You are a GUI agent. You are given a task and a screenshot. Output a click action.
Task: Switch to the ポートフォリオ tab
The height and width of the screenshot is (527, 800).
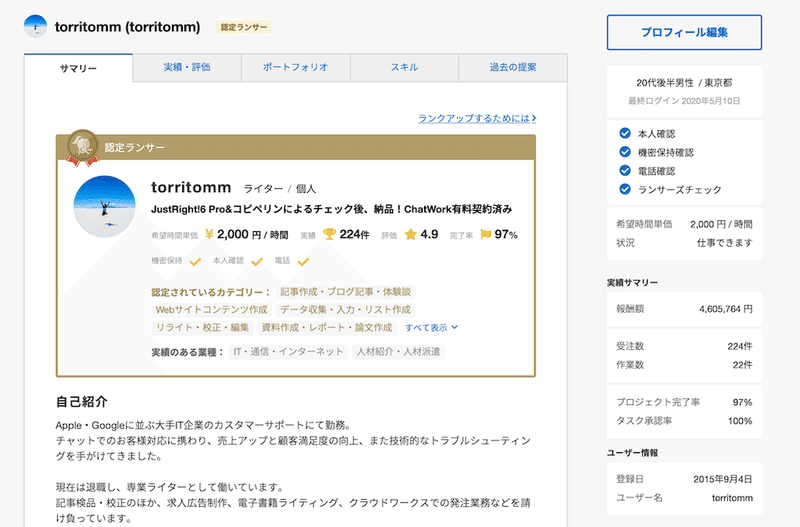point(295,67)
